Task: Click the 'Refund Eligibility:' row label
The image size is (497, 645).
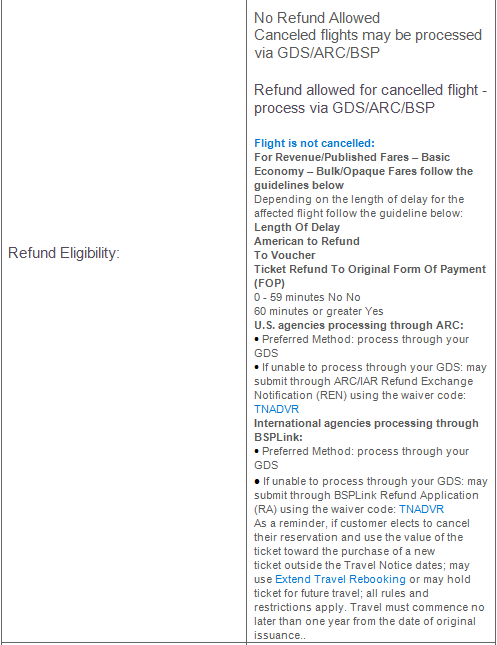Action: pos(64,253)
